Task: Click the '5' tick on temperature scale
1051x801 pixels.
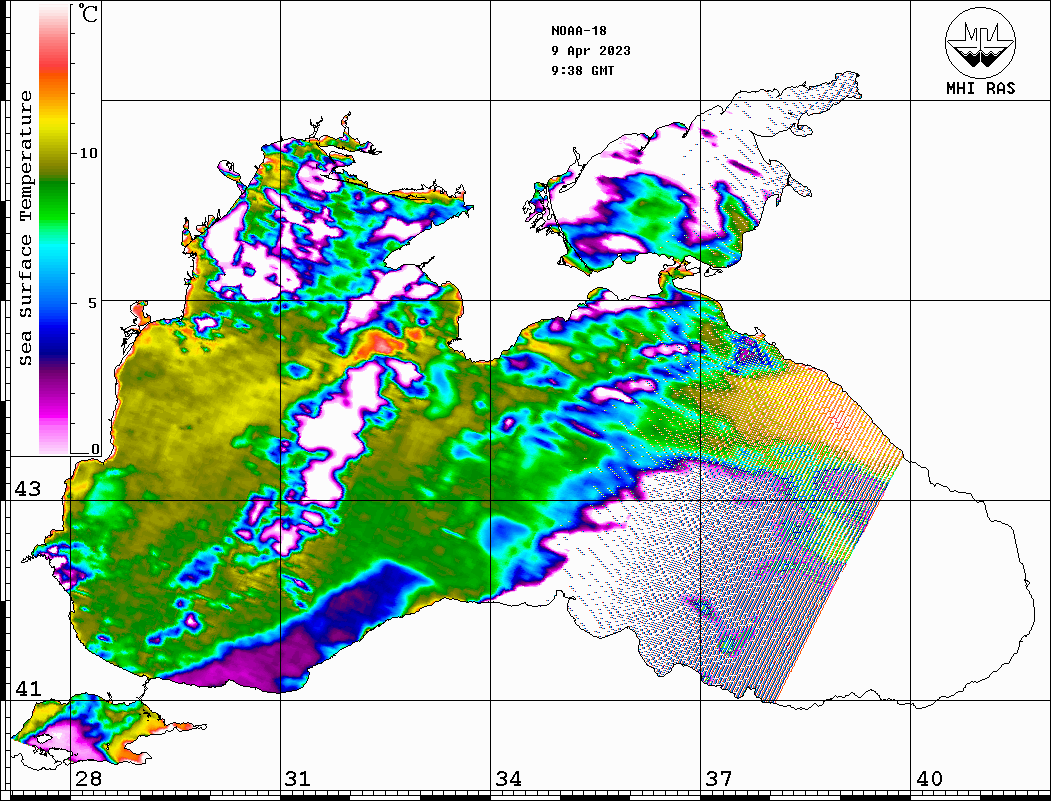Action: (x=92, y=303)
